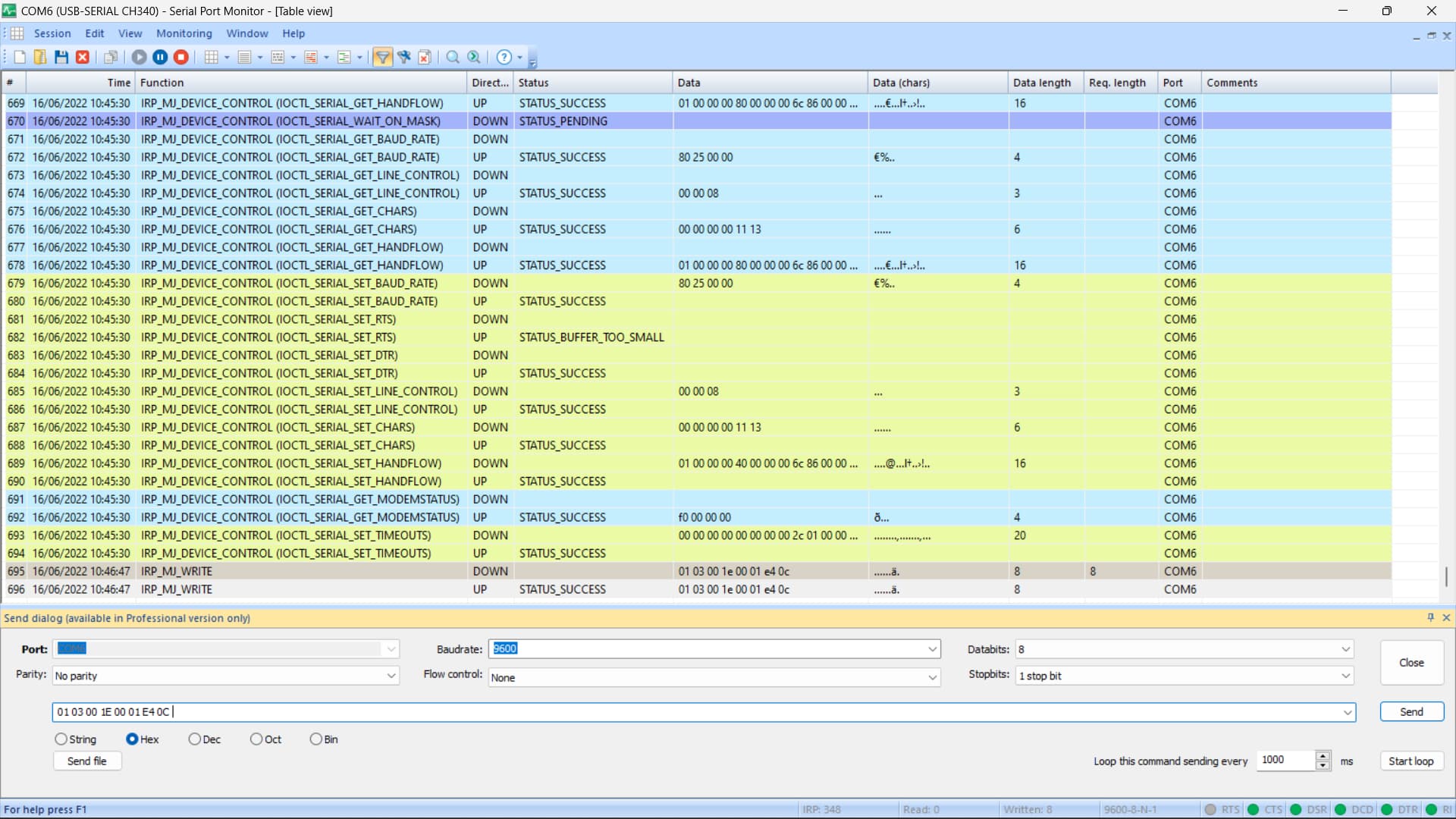Open the Baudrate dropdown
Viewport: 1456px width, 819px height.
(932, 649)
